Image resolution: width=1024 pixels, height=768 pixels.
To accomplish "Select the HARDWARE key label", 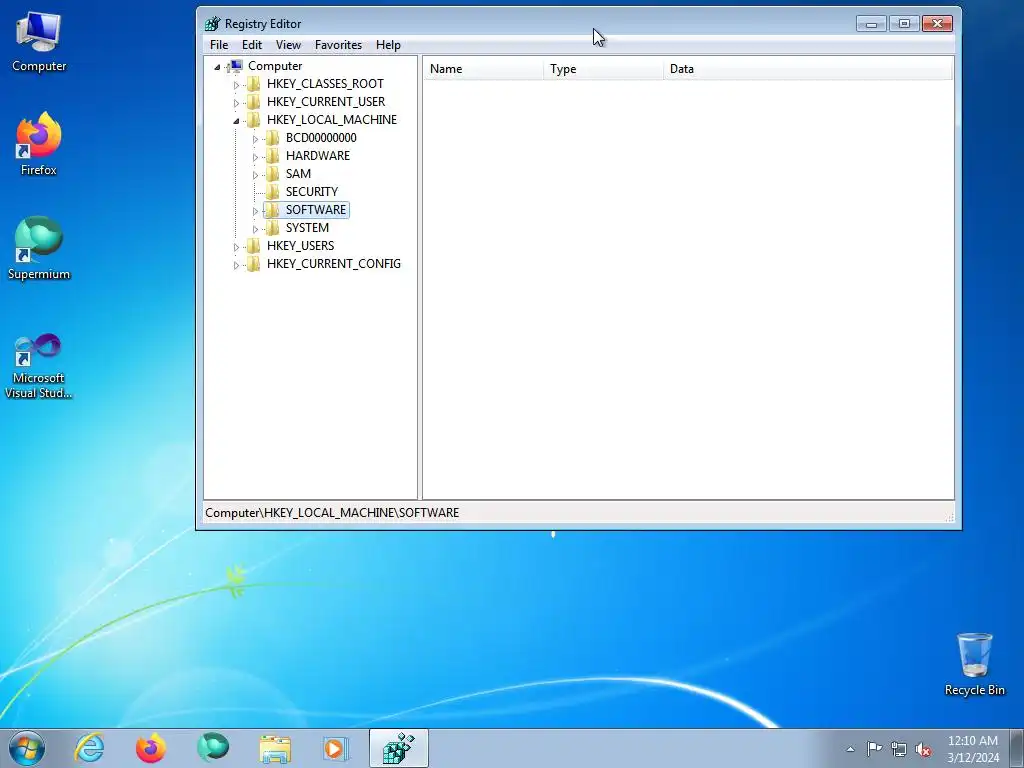I will [318, 155].
